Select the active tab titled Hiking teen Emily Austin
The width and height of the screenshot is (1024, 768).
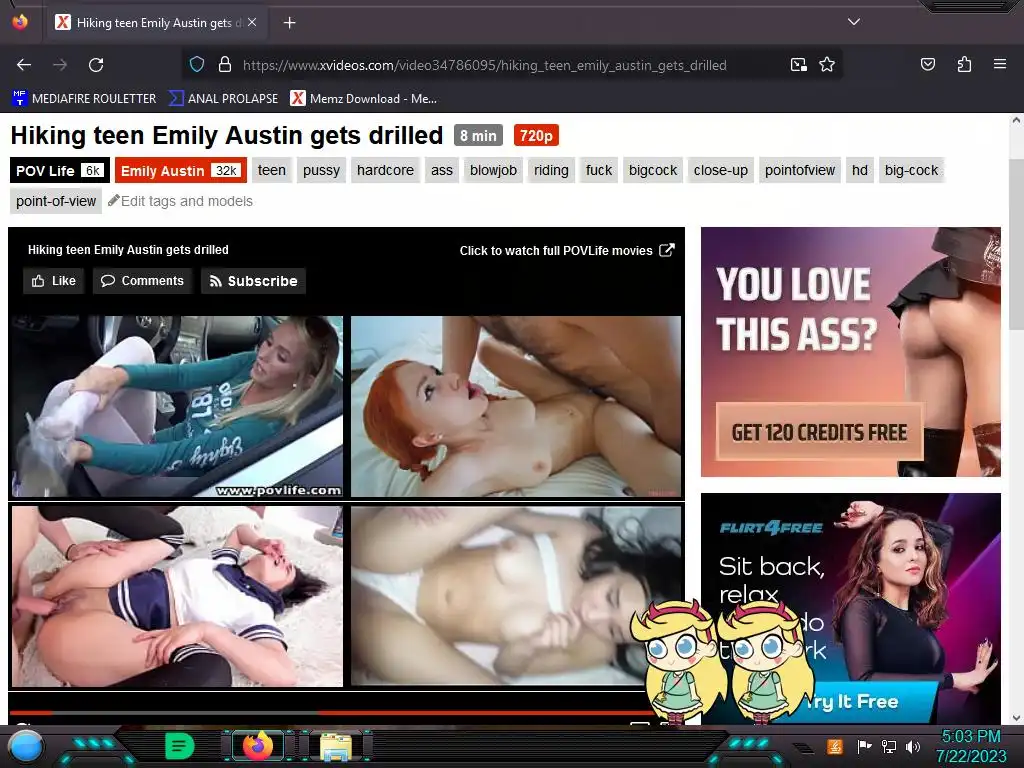(x=155, y=23)
